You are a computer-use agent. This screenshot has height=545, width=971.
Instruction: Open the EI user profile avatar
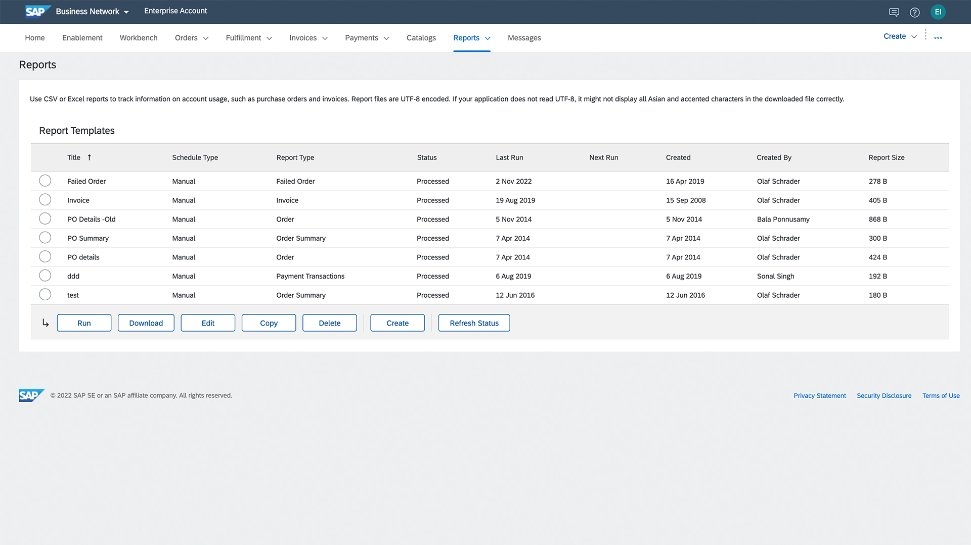(938, 12)
